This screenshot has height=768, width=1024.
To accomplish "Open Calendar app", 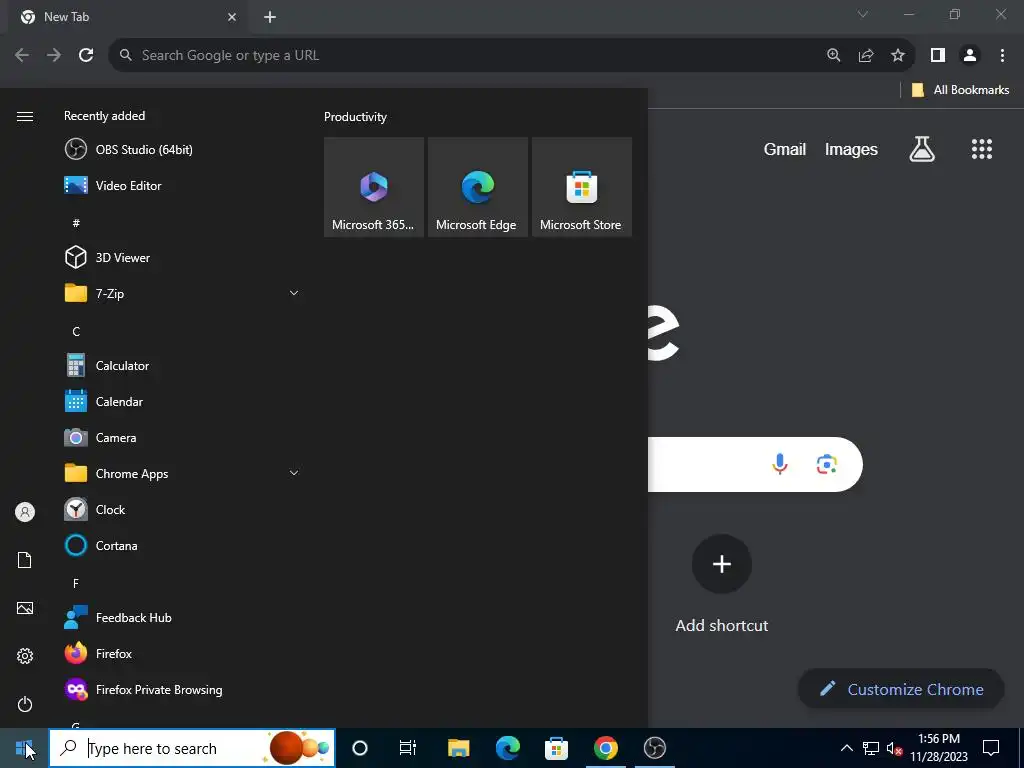I will 182,402.
